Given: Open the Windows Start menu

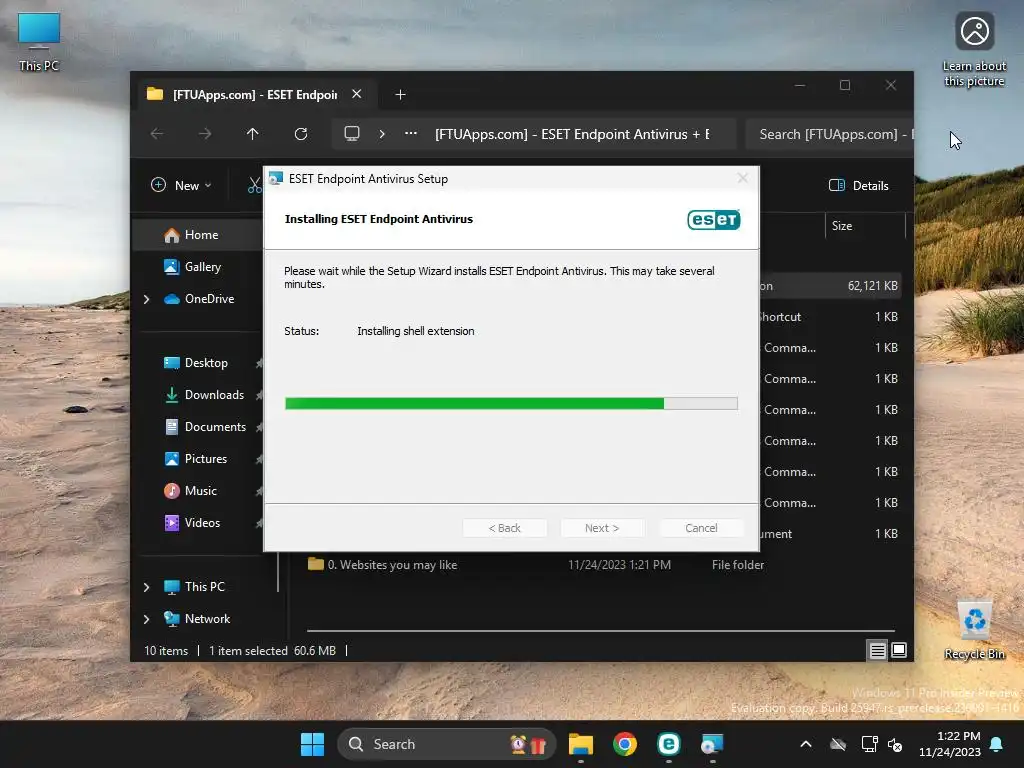Looking at the screenshot, I should (312, 744).
